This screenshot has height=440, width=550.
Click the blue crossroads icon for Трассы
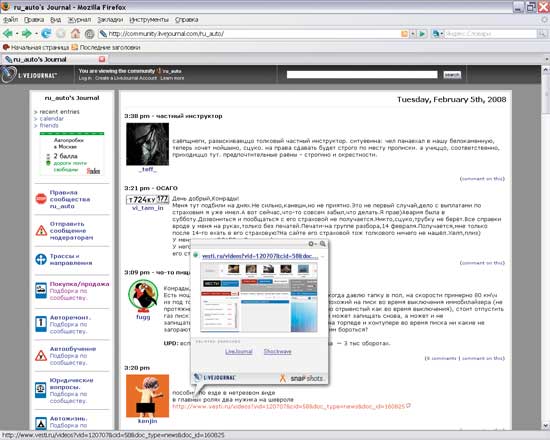(x=41, y=259)
